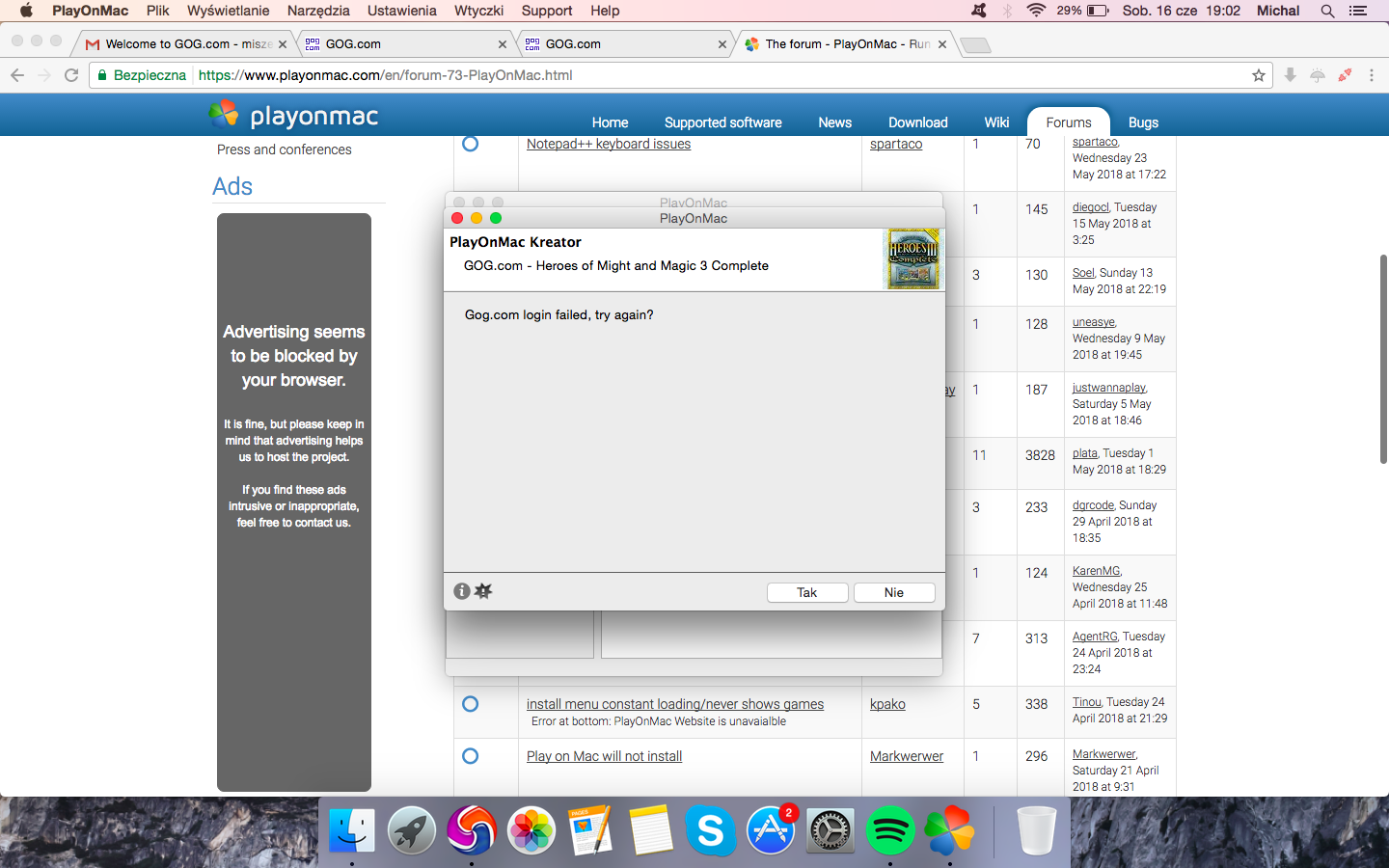This screenshot has height=868, width=1389.
Task: Click browser forward arrow
Action: click(x=44, y=75)
